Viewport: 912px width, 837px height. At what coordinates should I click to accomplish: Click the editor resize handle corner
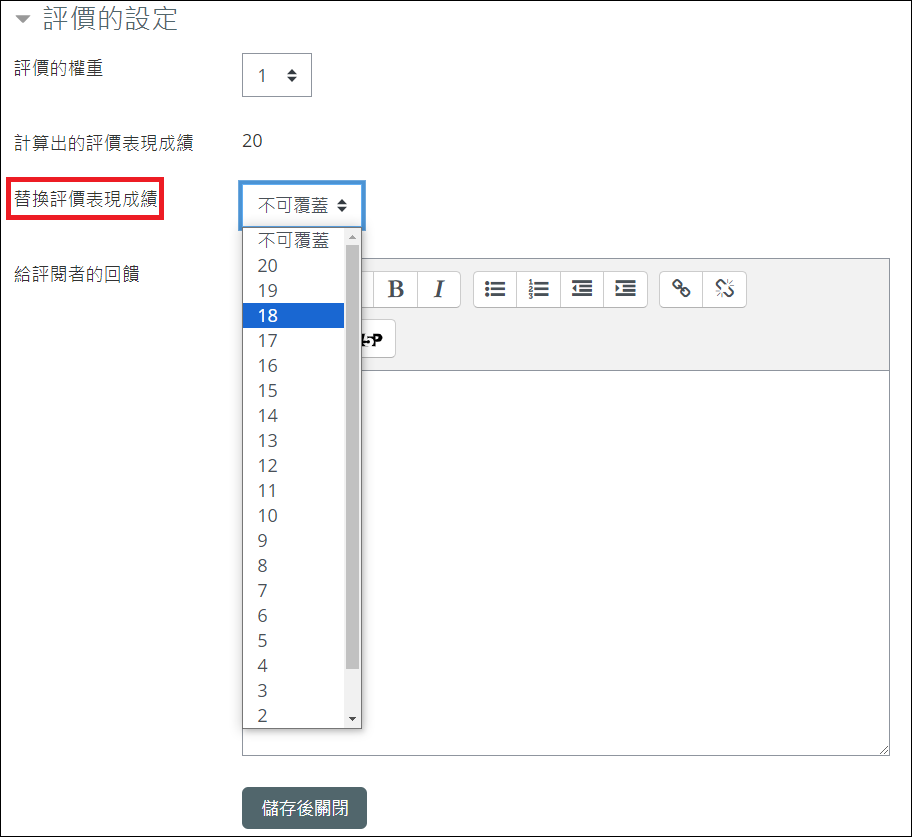(884, 750)
